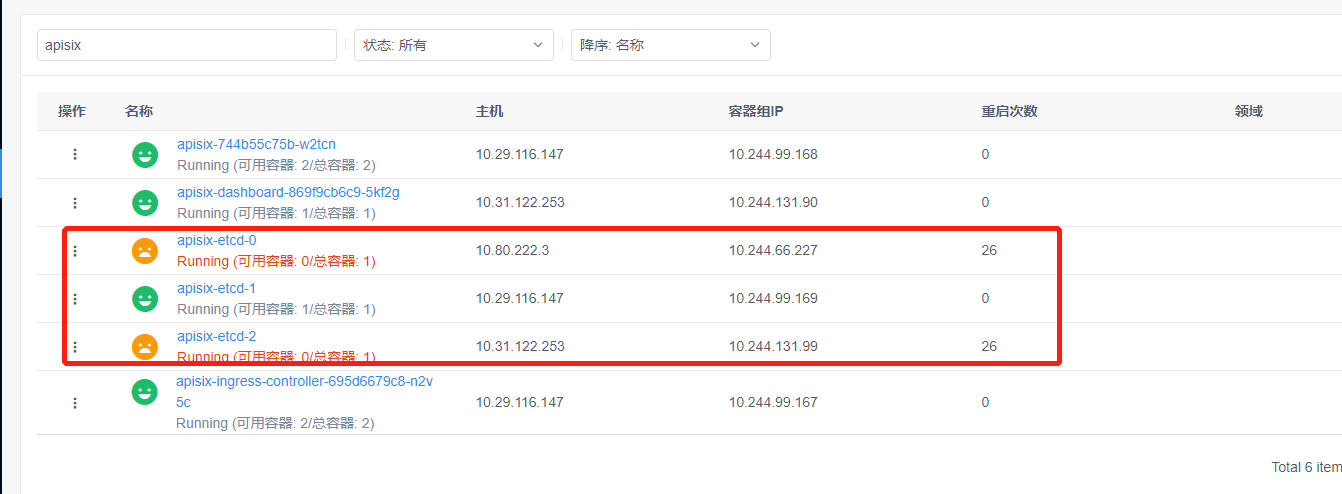Click pod IP 10.244.131.90
Image resolution: width=1342 pixels, height=494 pixels.
pyautogui.click(x=773, y=202)
